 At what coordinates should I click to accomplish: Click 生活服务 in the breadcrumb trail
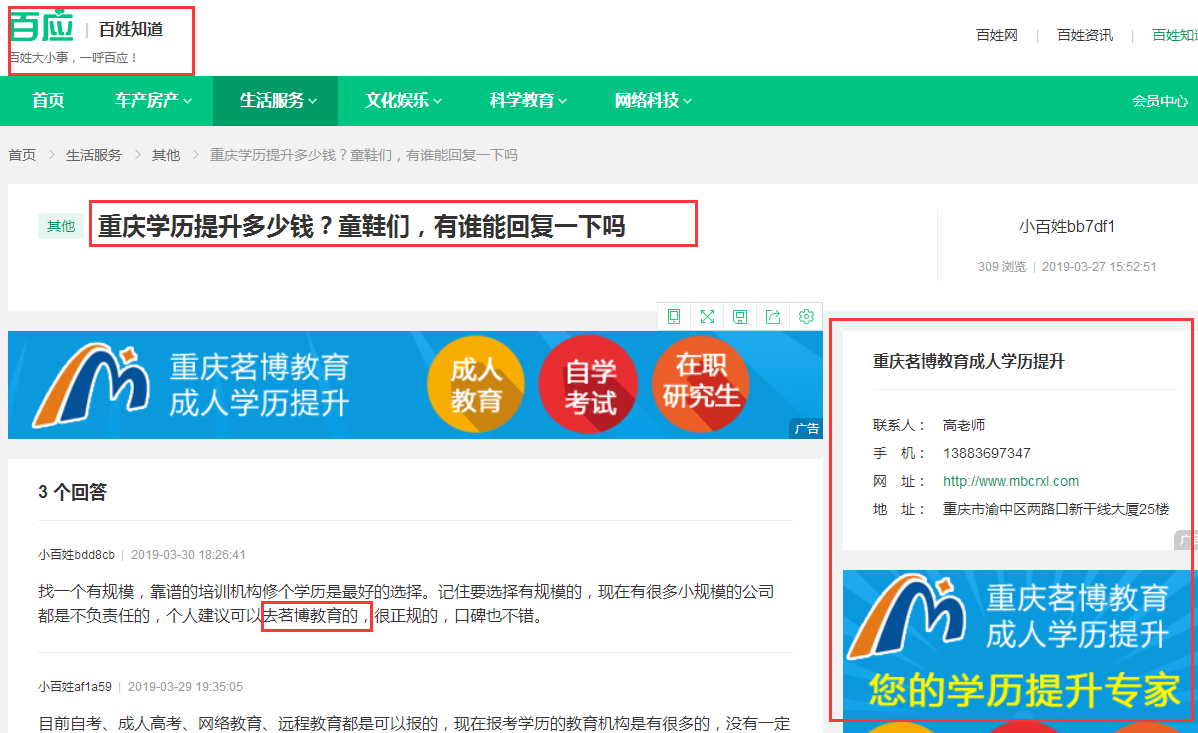[x=93, y=155]
